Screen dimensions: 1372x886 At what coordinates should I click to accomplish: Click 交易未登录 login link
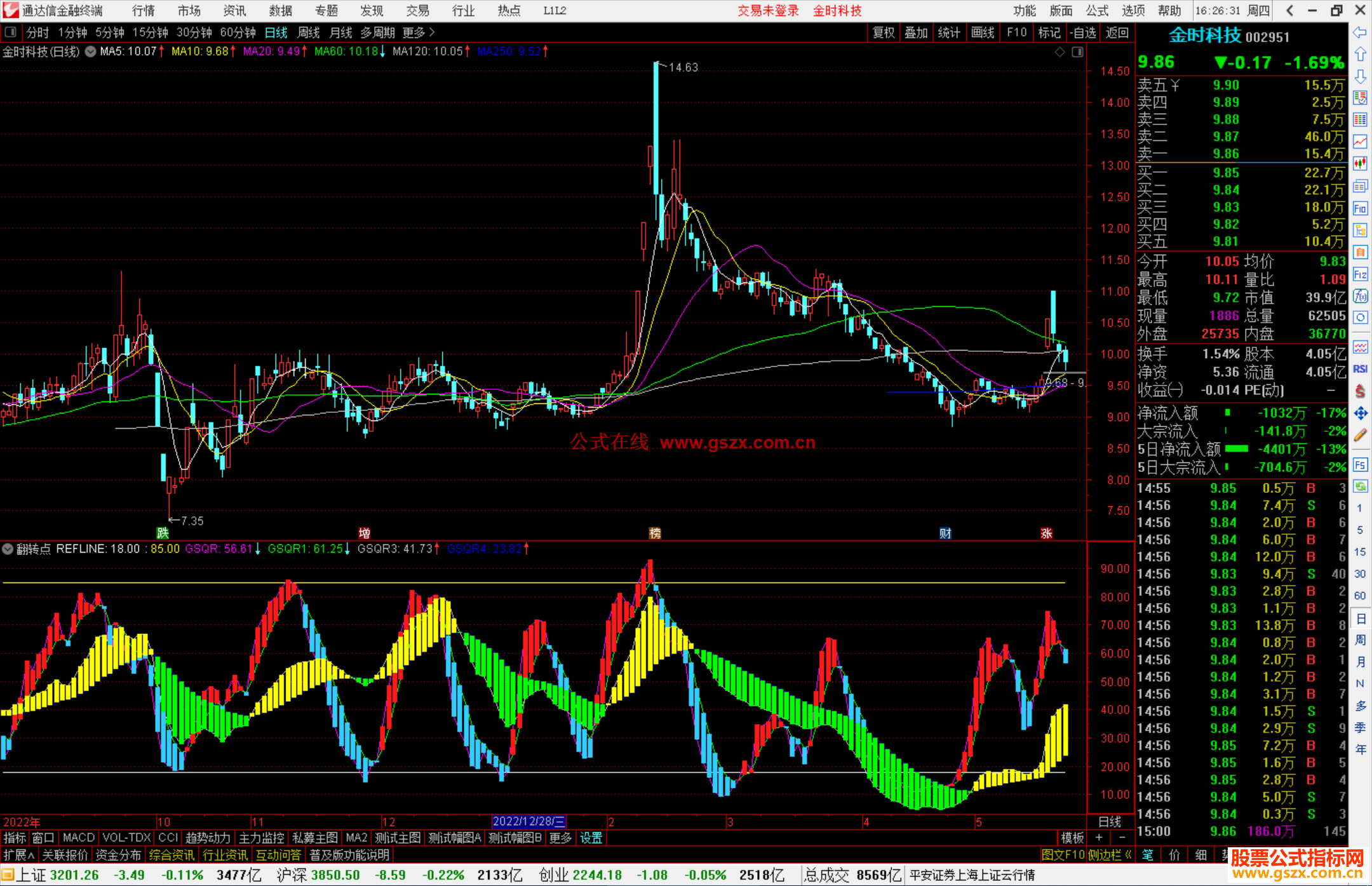pyautogui.click(x=768, y=11)
